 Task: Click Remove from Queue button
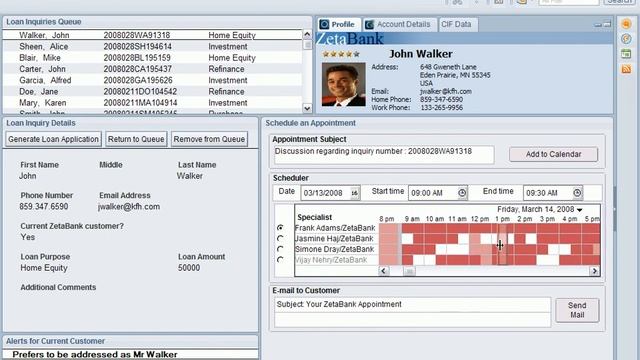coord(209,139)
